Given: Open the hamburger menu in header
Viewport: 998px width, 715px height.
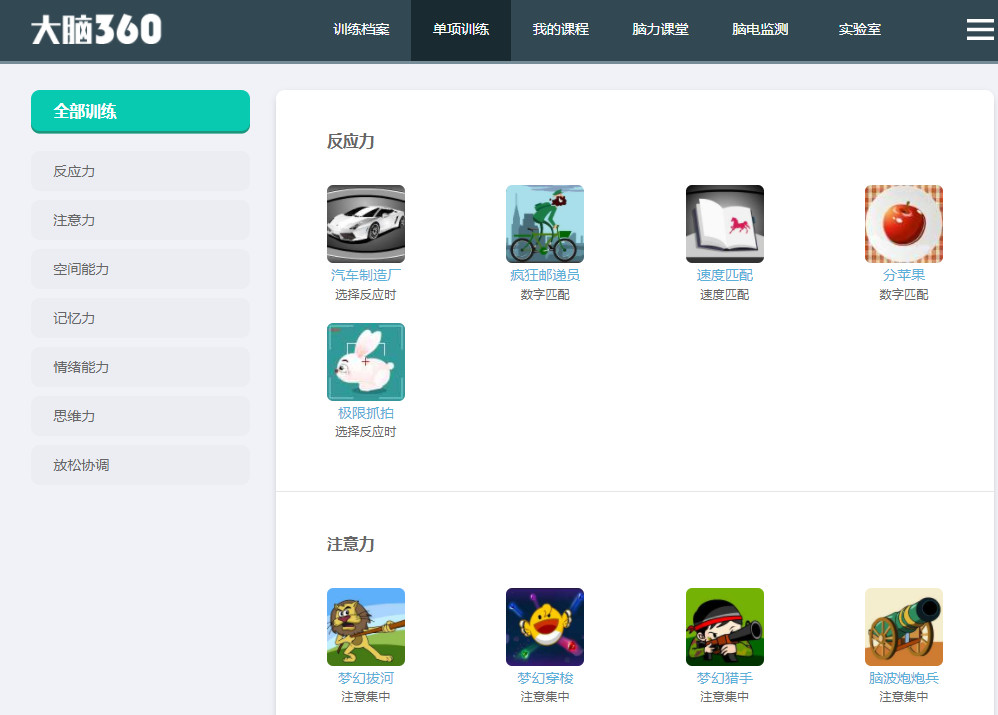Looking at the screenshot, I should tap(979, 30).
